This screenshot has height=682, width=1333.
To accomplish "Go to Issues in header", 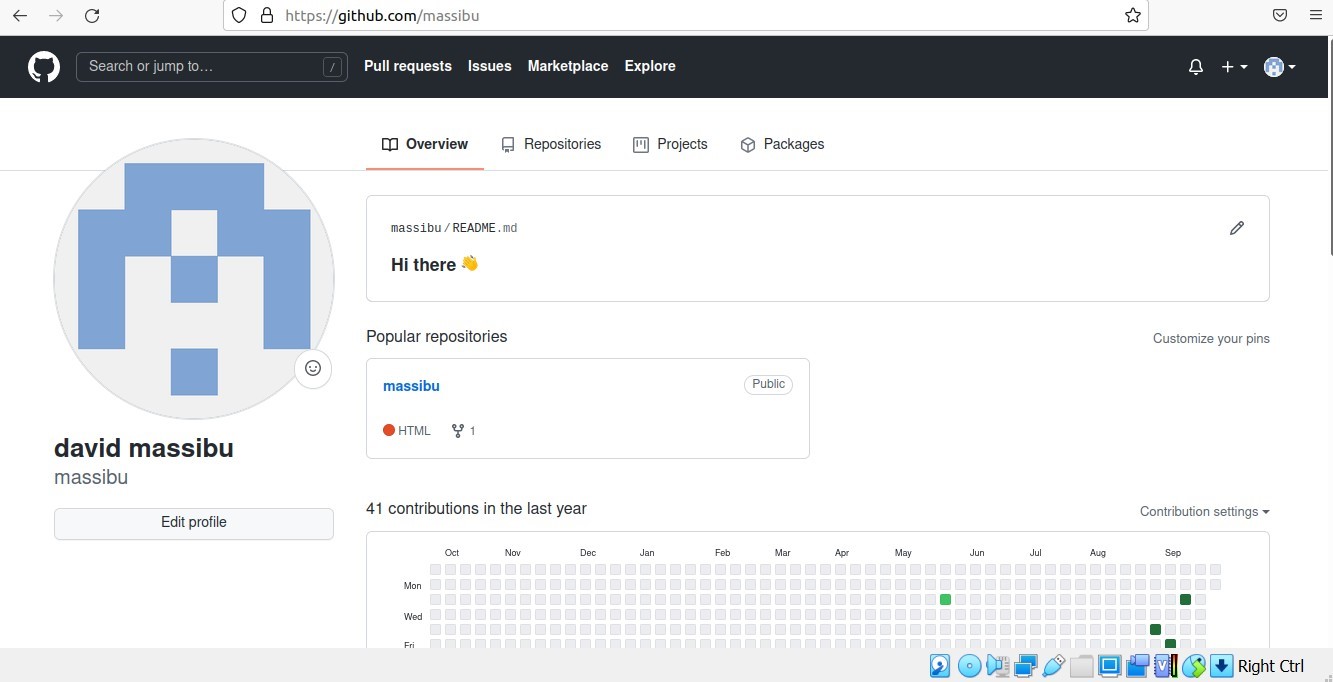I will point(490,66).
